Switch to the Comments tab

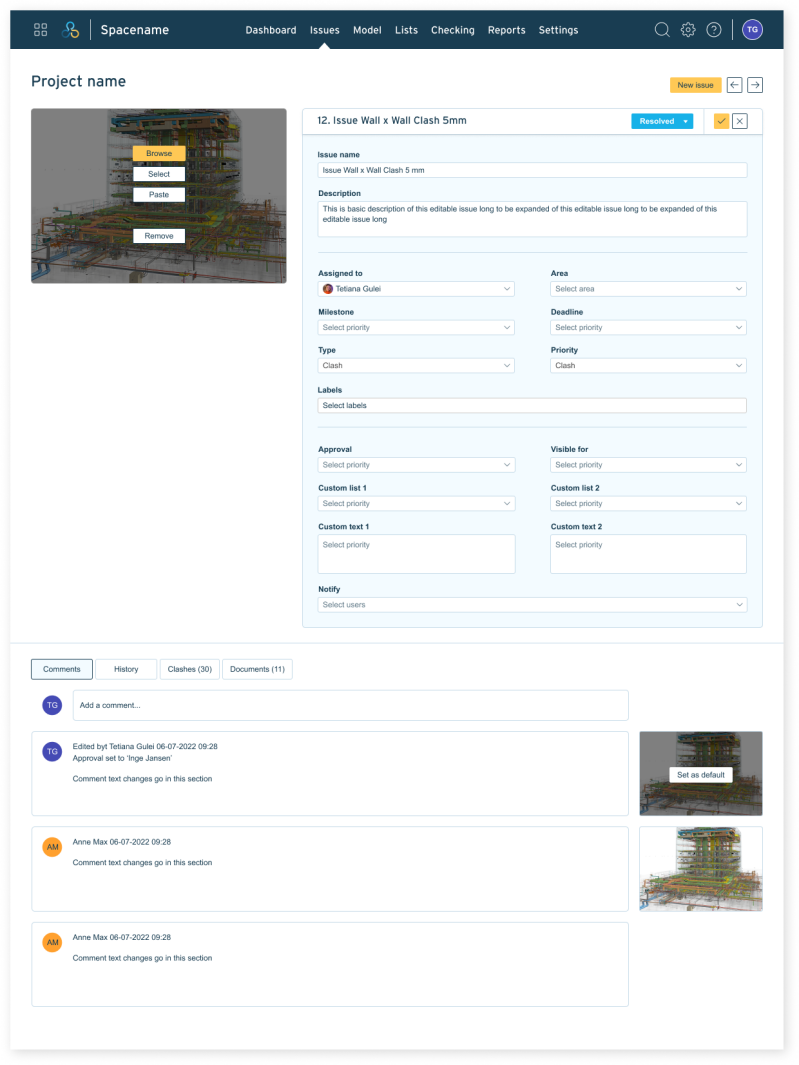[x=62, y=669]
